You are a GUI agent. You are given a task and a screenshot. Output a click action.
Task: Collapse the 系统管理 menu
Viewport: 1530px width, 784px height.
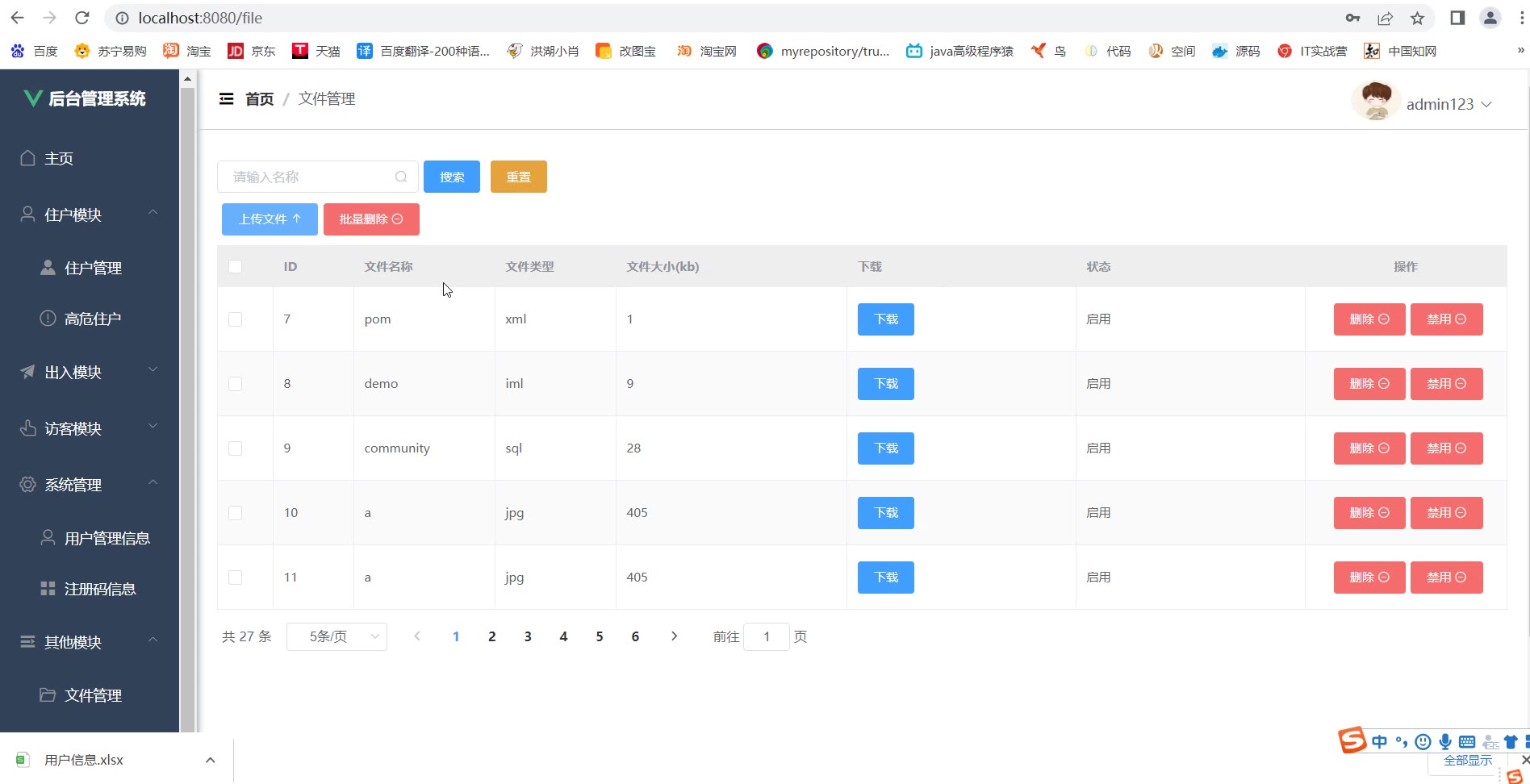(153, 482)
